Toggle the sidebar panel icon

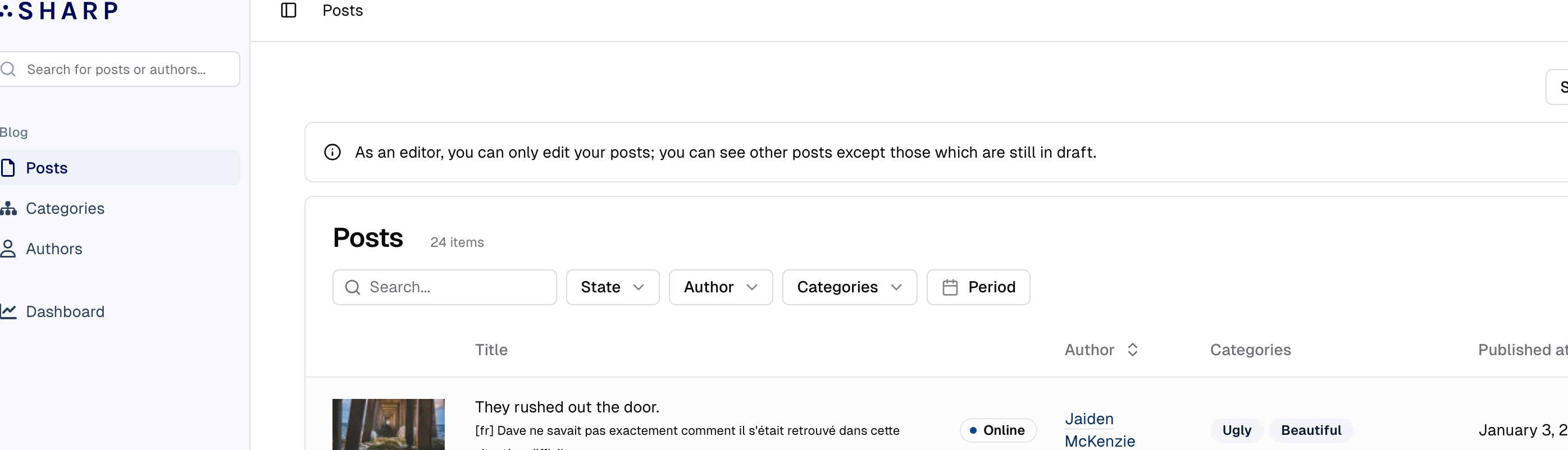click(x=289, y=10)
